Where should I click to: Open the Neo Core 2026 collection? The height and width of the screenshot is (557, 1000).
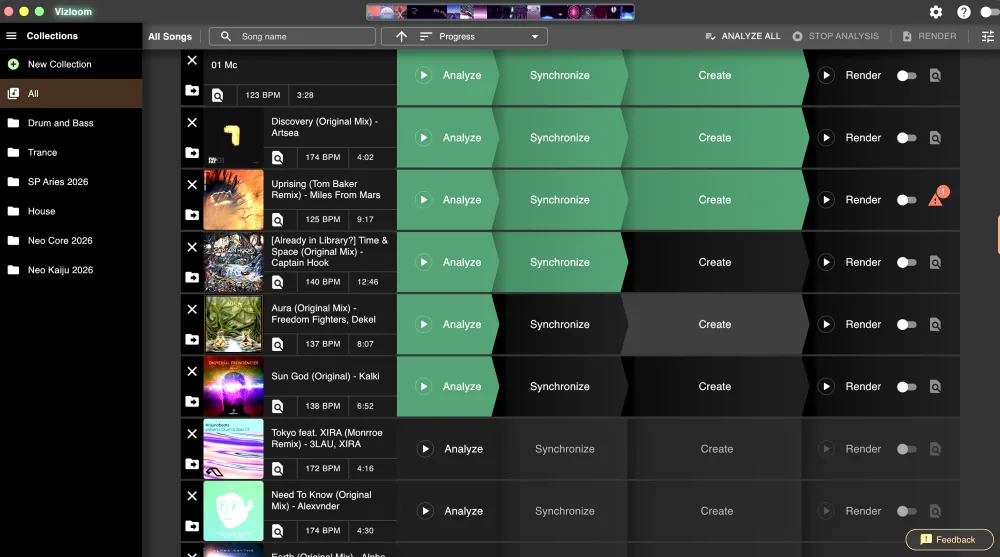[x=71, y=241]
